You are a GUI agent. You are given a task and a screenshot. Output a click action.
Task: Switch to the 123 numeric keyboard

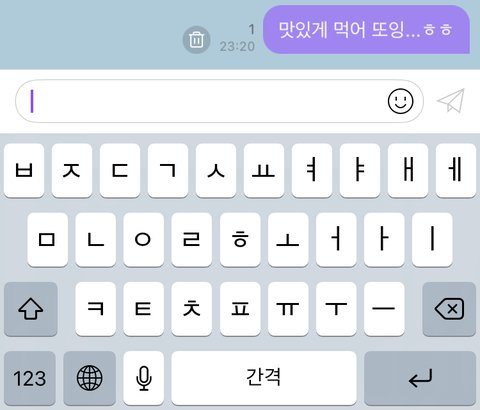coord(30,378)
